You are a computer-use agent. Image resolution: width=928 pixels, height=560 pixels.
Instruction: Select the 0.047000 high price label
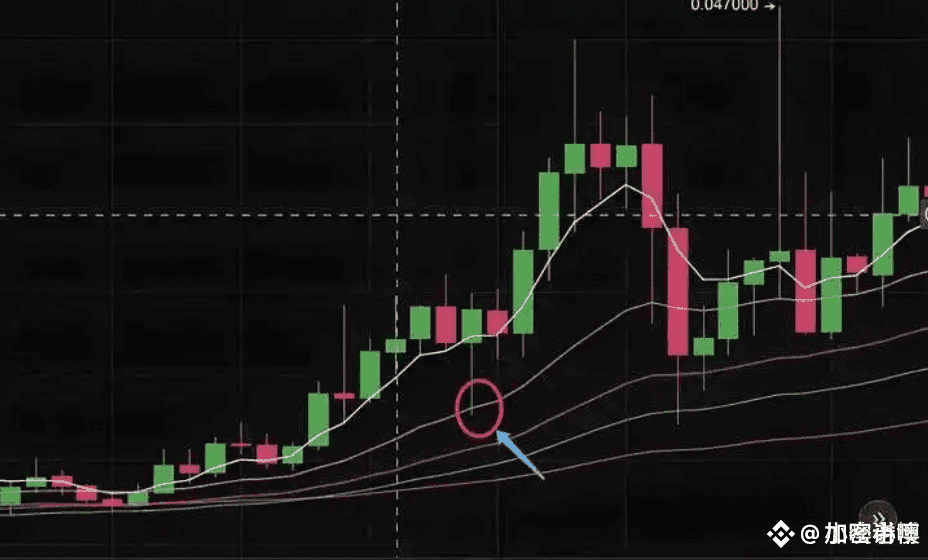(725, 5)
